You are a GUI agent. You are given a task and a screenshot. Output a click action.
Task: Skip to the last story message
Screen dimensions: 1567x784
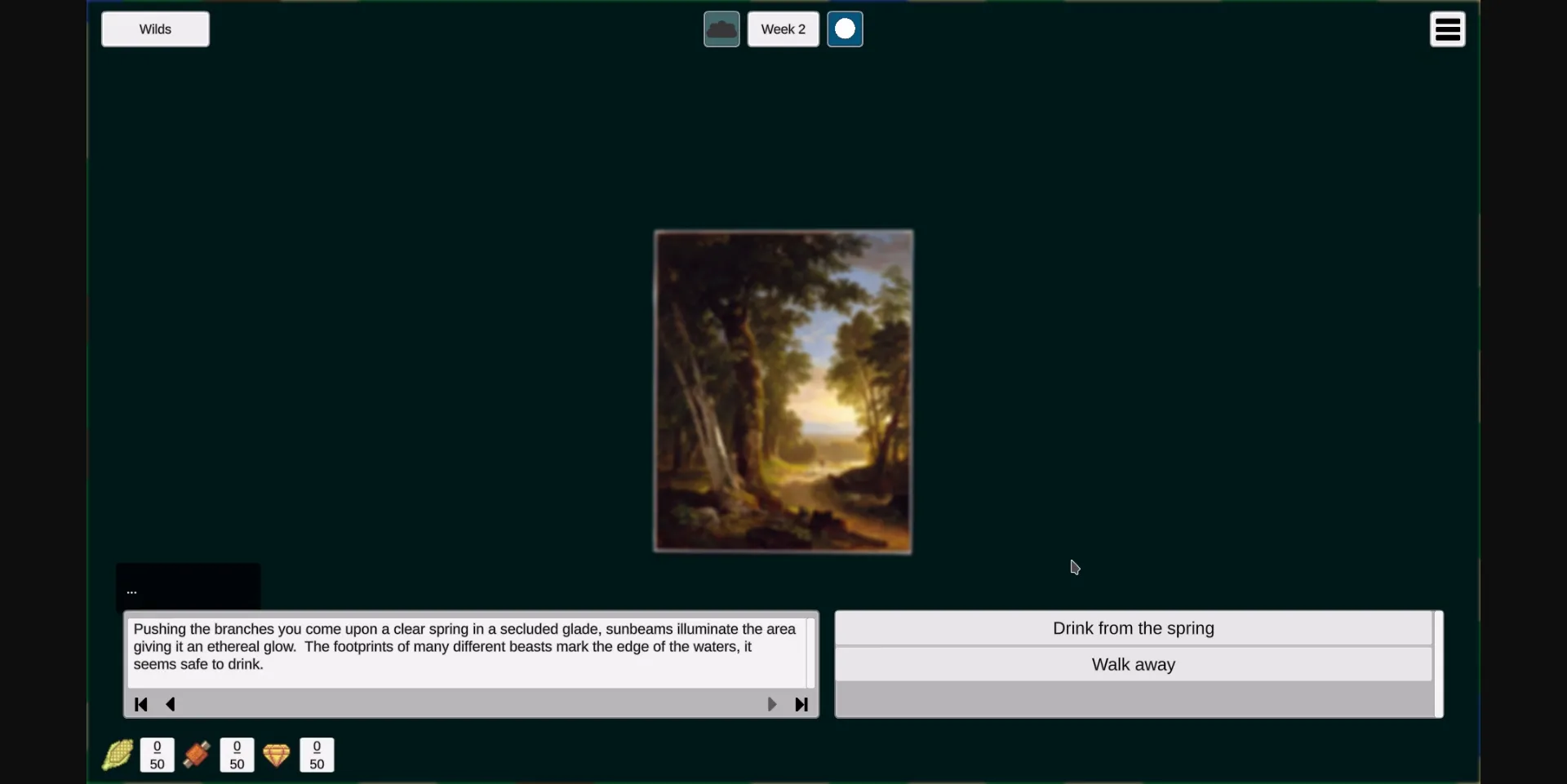tap(801, 704)
